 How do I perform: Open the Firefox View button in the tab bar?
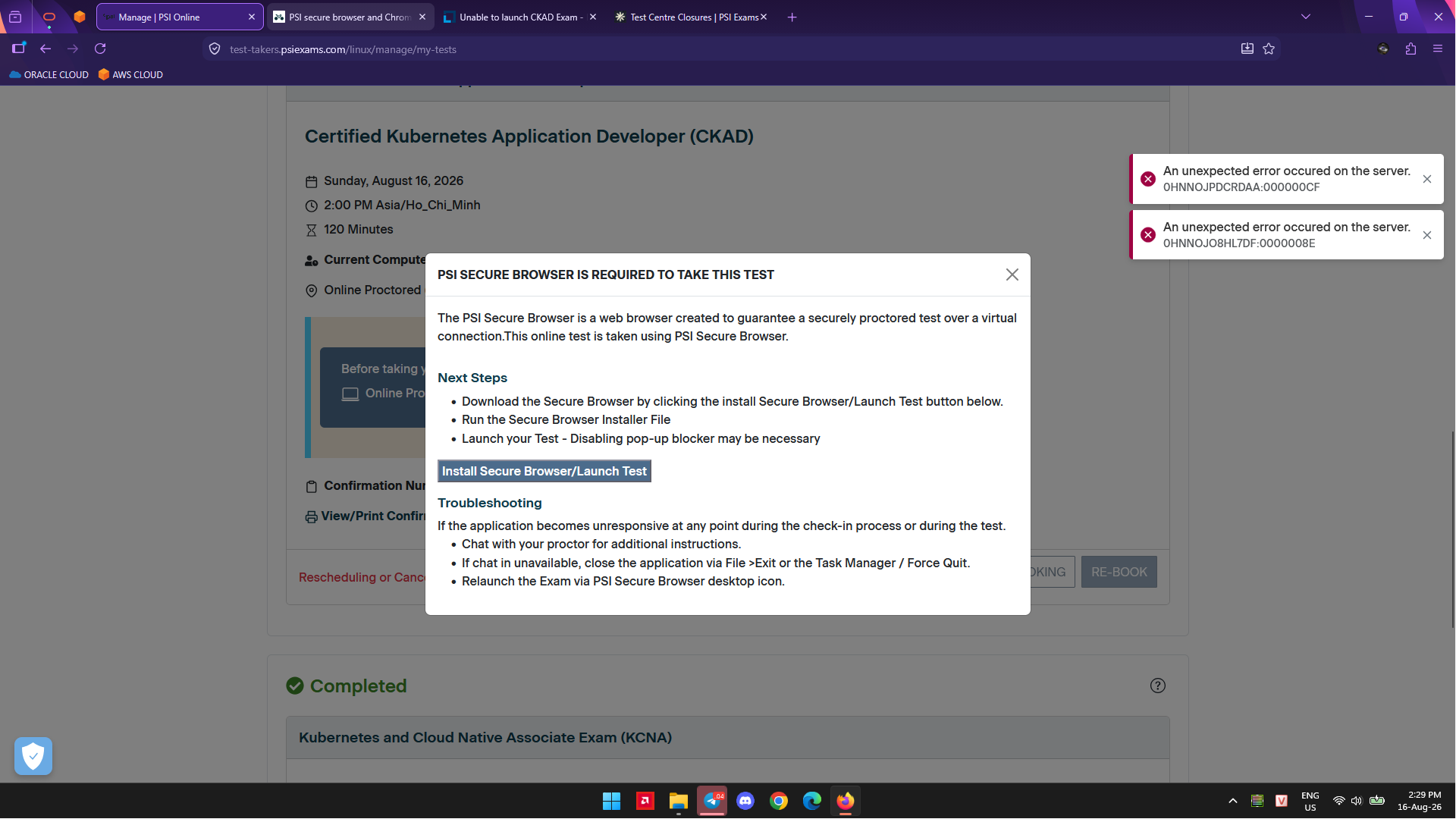[15, 17]
